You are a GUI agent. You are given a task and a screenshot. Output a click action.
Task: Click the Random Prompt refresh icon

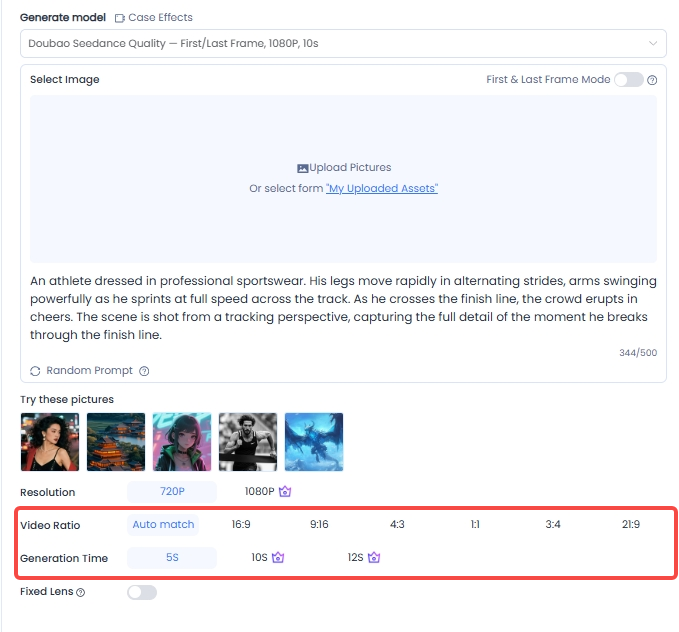[36, 371]
